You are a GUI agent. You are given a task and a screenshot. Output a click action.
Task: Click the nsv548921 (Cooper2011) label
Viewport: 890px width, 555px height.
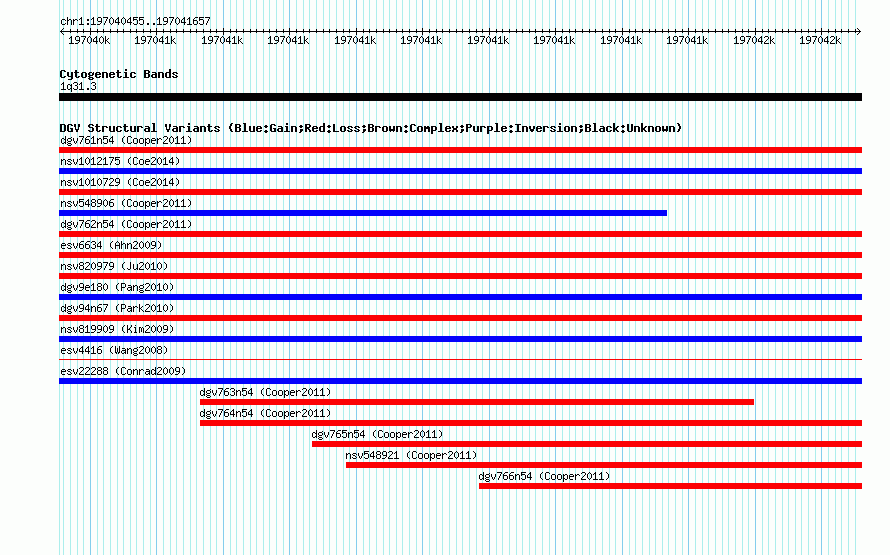tap(412, 455)
